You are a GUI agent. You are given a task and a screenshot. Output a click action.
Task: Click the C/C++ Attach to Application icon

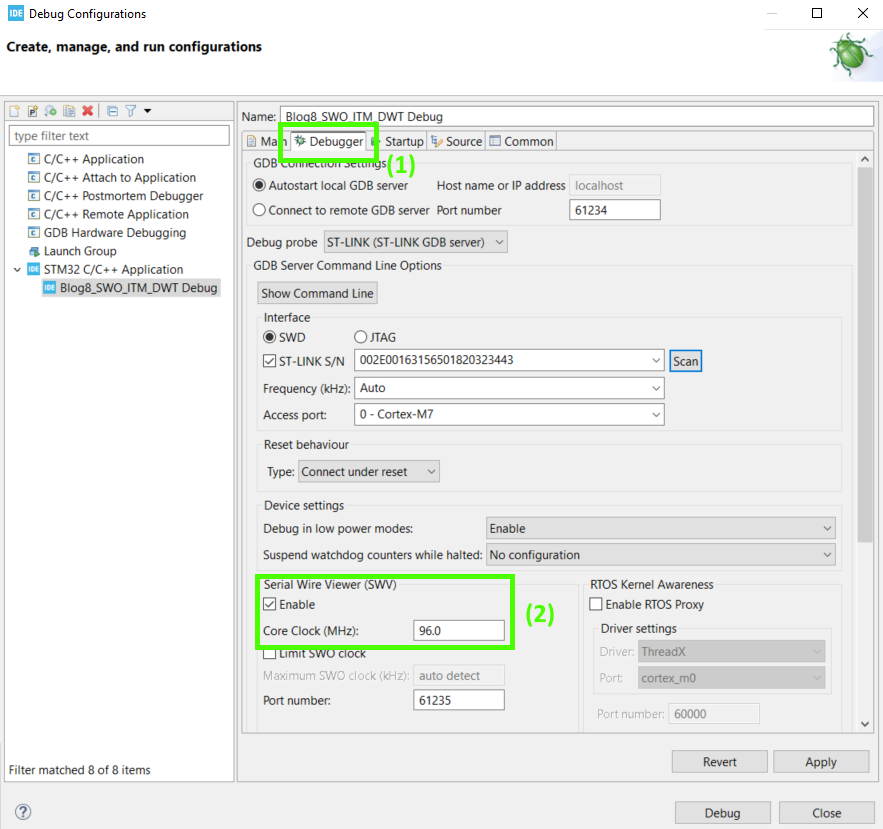[34, 177]
